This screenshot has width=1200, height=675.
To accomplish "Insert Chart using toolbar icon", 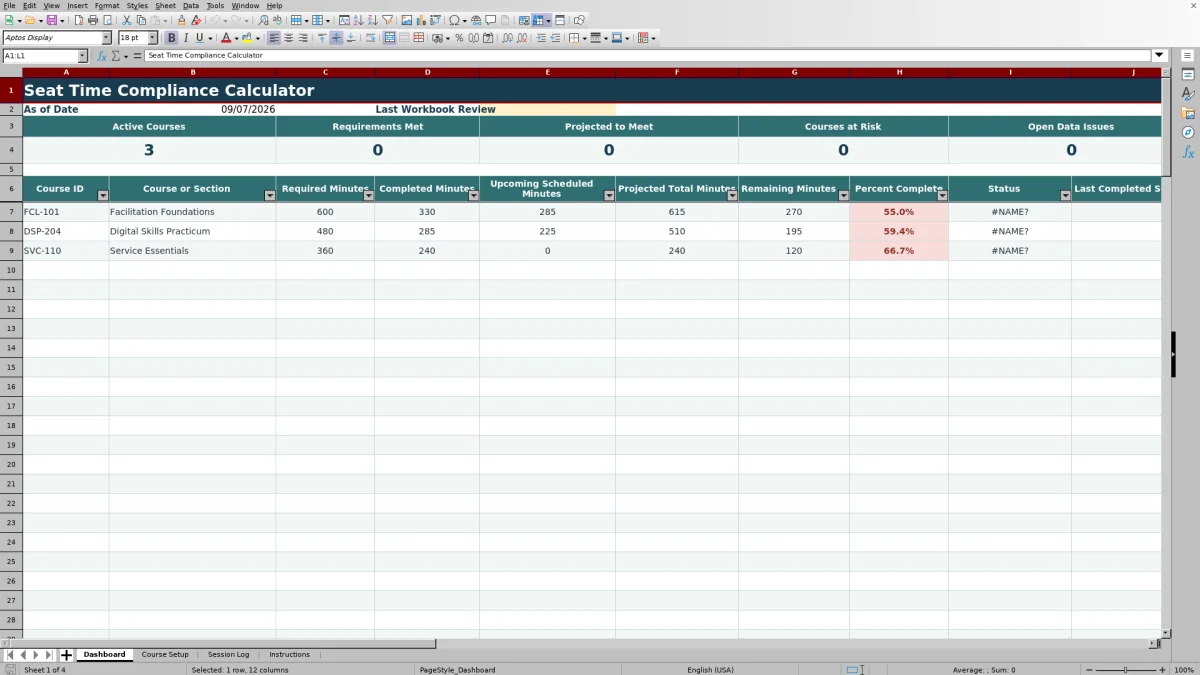I will [420, 20].
